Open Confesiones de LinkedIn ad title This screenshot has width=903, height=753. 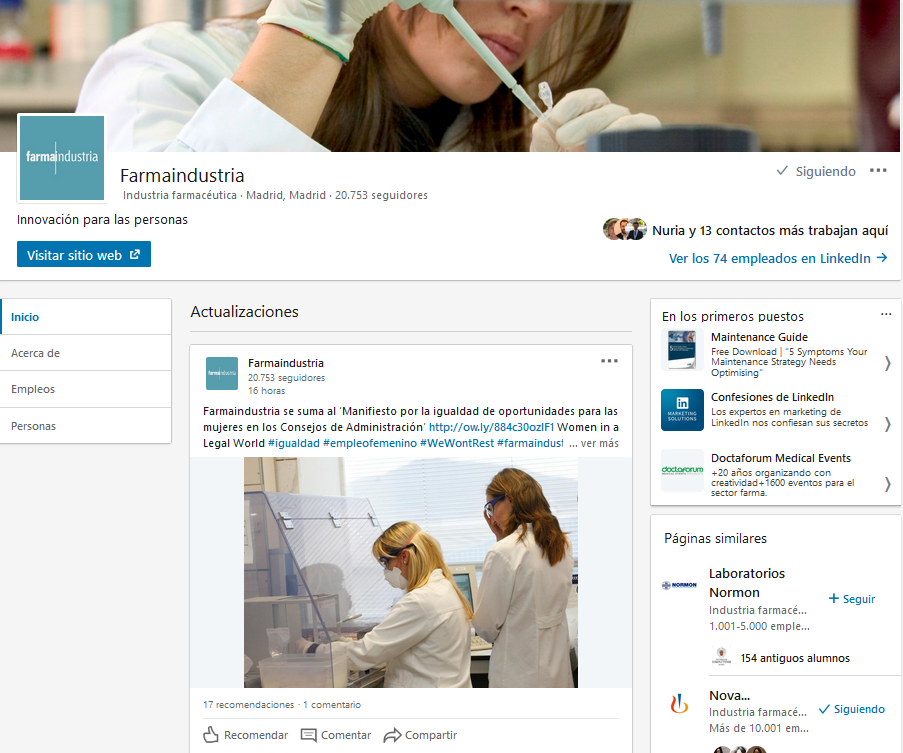772,397
